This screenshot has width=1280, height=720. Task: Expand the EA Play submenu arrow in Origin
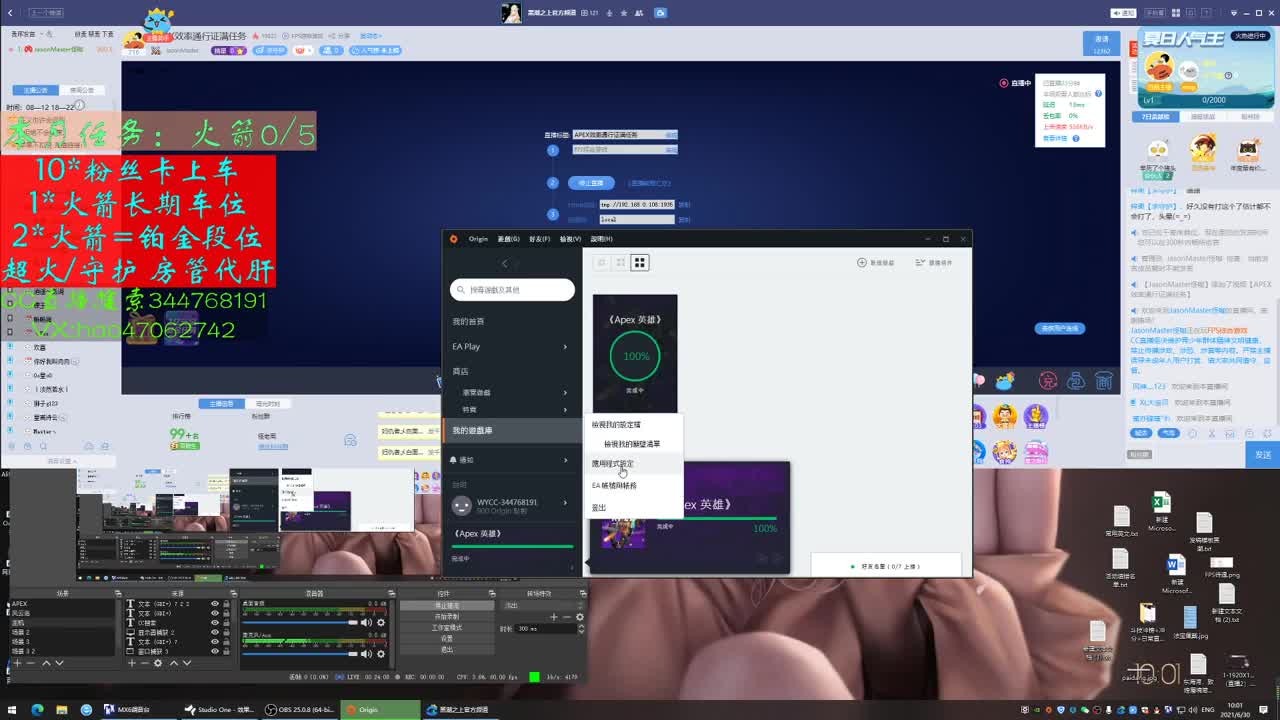(564, 347)
